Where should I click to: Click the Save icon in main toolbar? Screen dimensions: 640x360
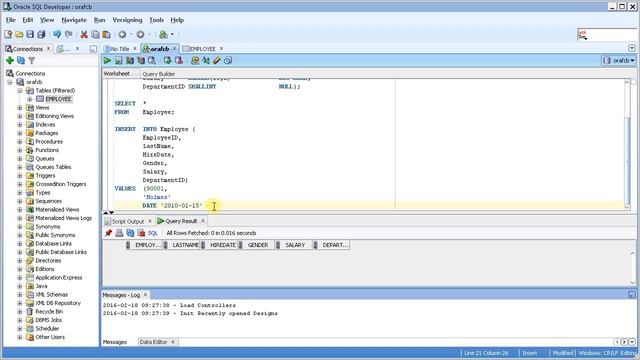click(30, 35)
